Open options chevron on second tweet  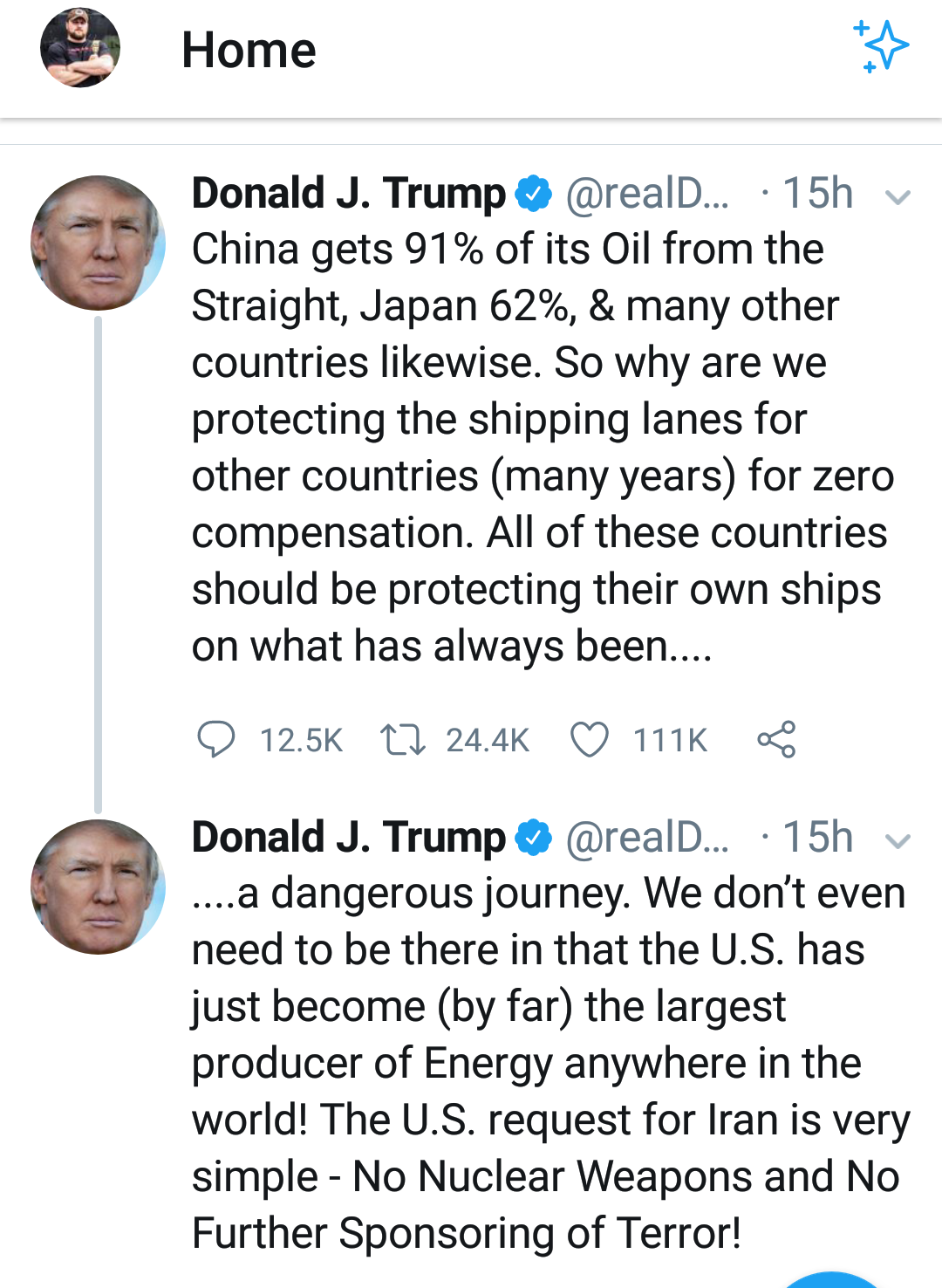(898, 841)
